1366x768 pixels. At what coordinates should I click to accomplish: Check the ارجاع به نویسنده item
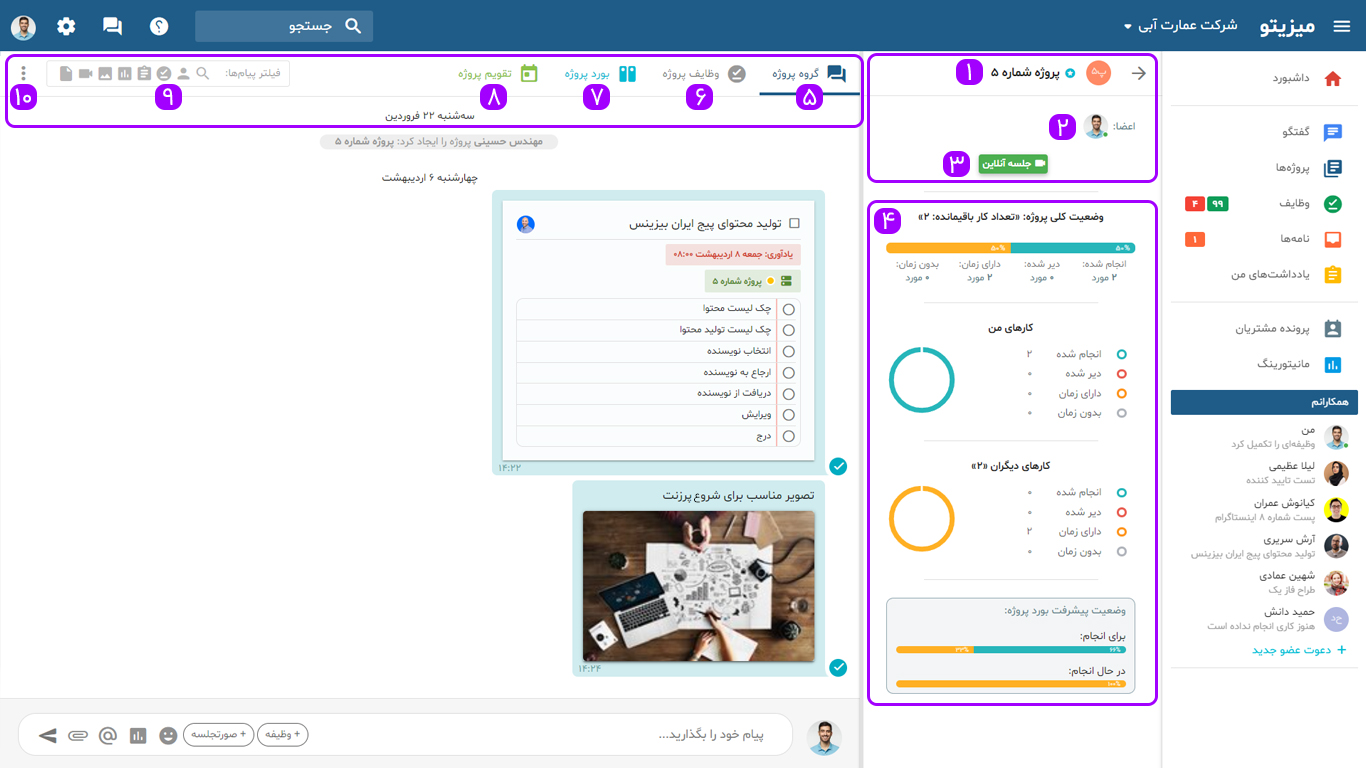[x=789, y=372]
